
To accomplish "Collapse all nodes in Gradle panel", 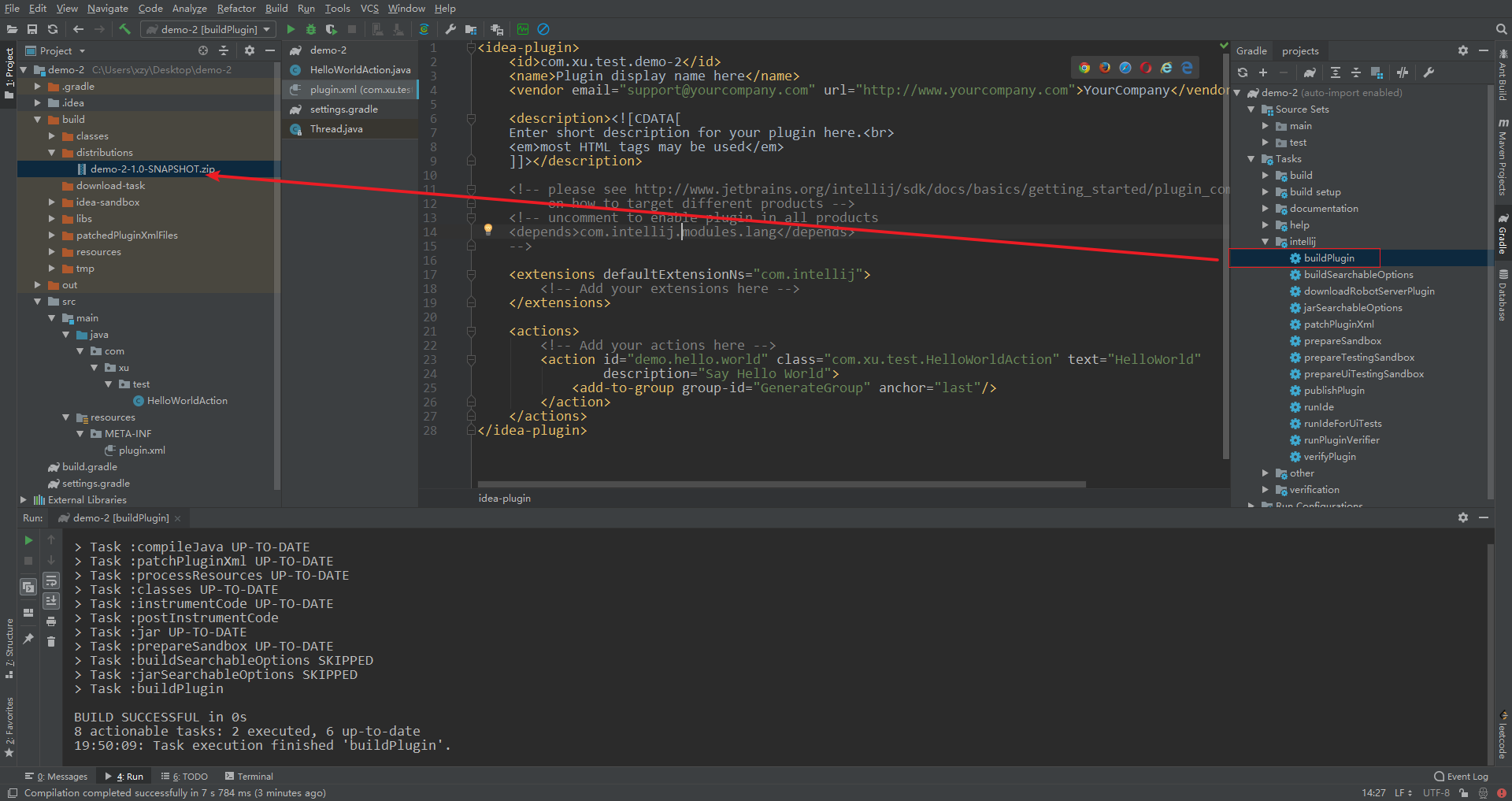I will (x=1356, y=72).
